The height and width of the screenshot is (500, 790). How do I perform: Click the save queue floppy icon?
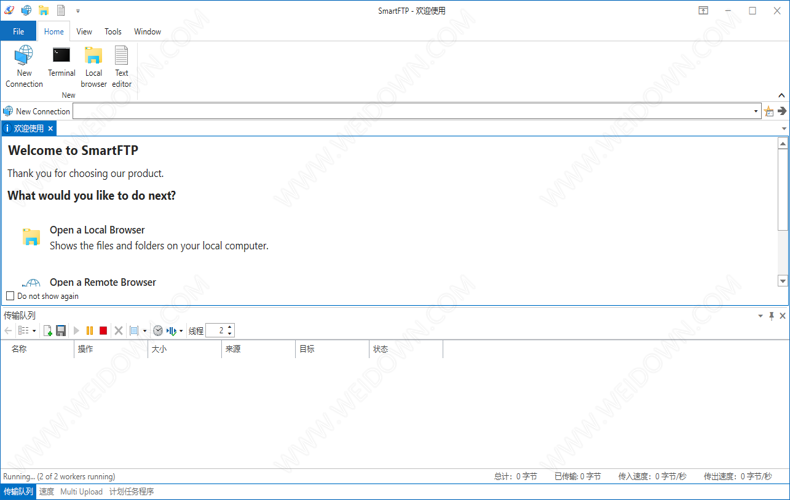[x=61, y=331]
